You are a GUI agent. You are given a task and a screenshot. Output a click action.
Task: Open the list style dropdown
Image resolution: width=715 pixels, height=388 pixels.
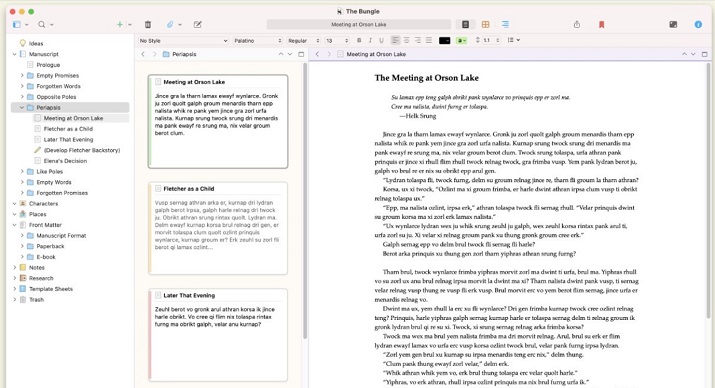(514, 40)
